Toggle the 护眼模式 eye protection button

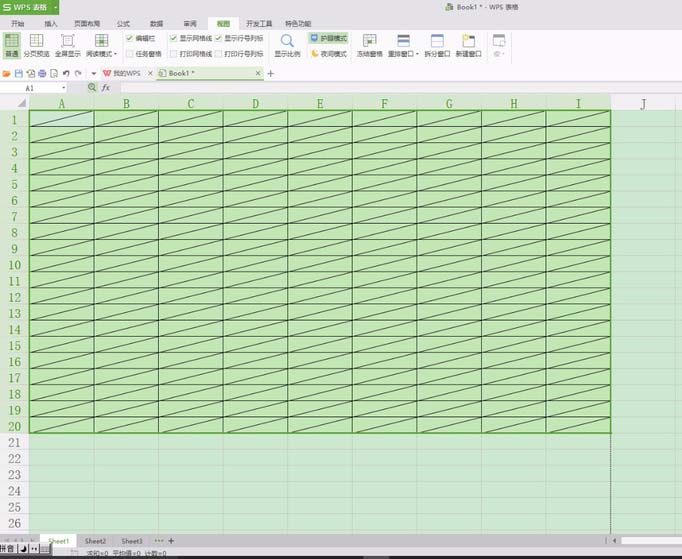[328, 38]
